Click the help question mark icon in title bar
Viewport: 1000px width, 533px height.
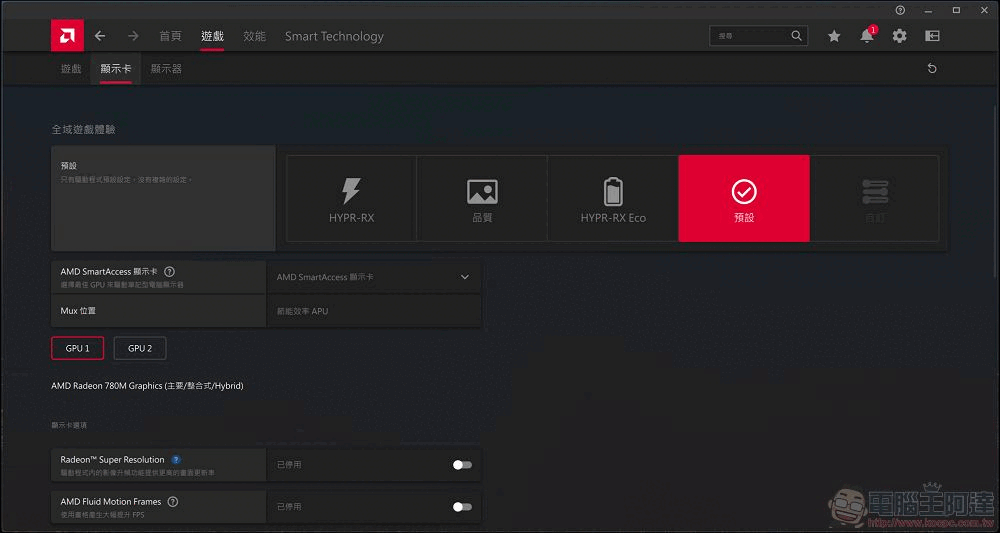(900, 10)
